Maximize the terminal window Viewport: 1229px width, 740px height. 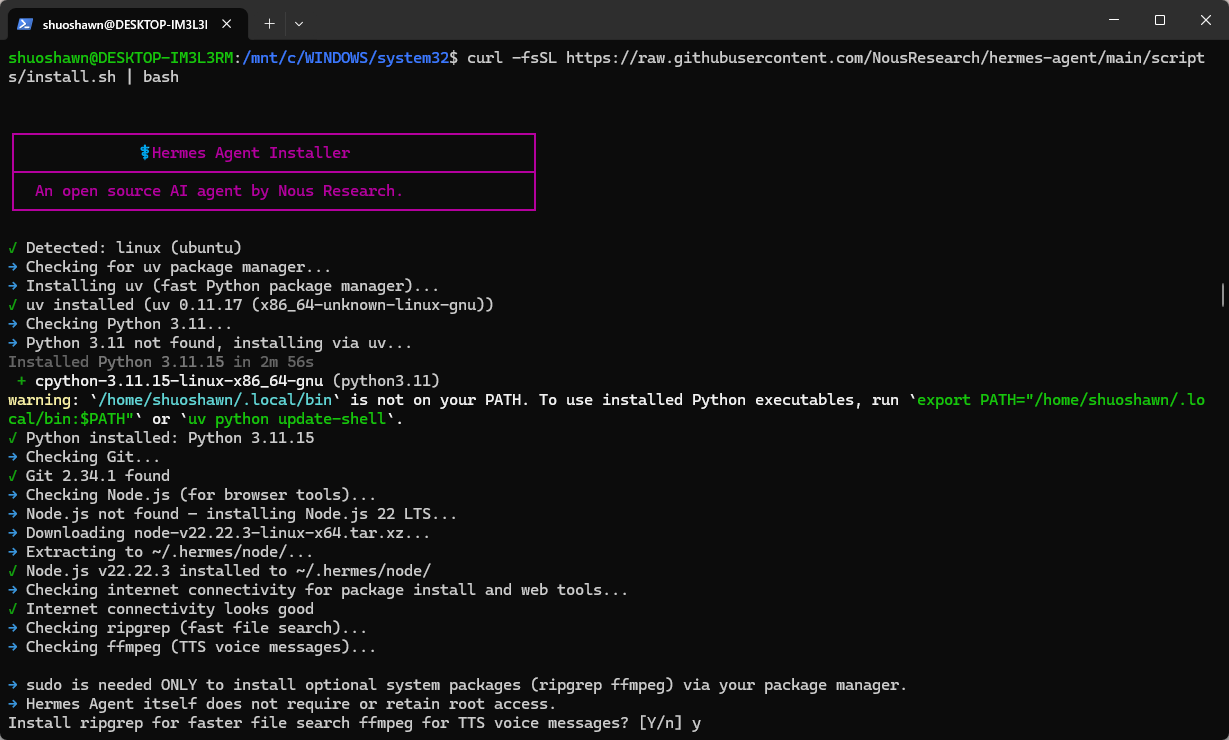coord(1160,20)
